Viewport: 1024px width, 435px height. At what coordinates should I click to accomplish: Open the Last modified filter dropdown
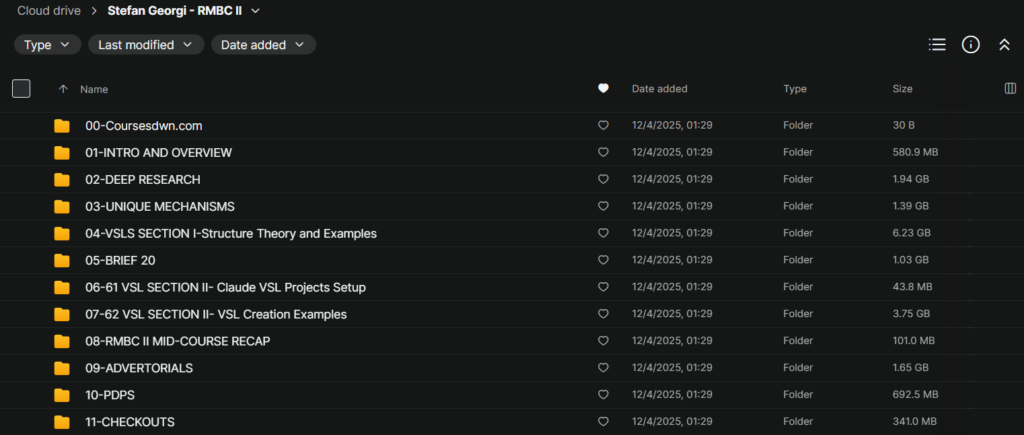pyautogui.click(x=146, y=45)
